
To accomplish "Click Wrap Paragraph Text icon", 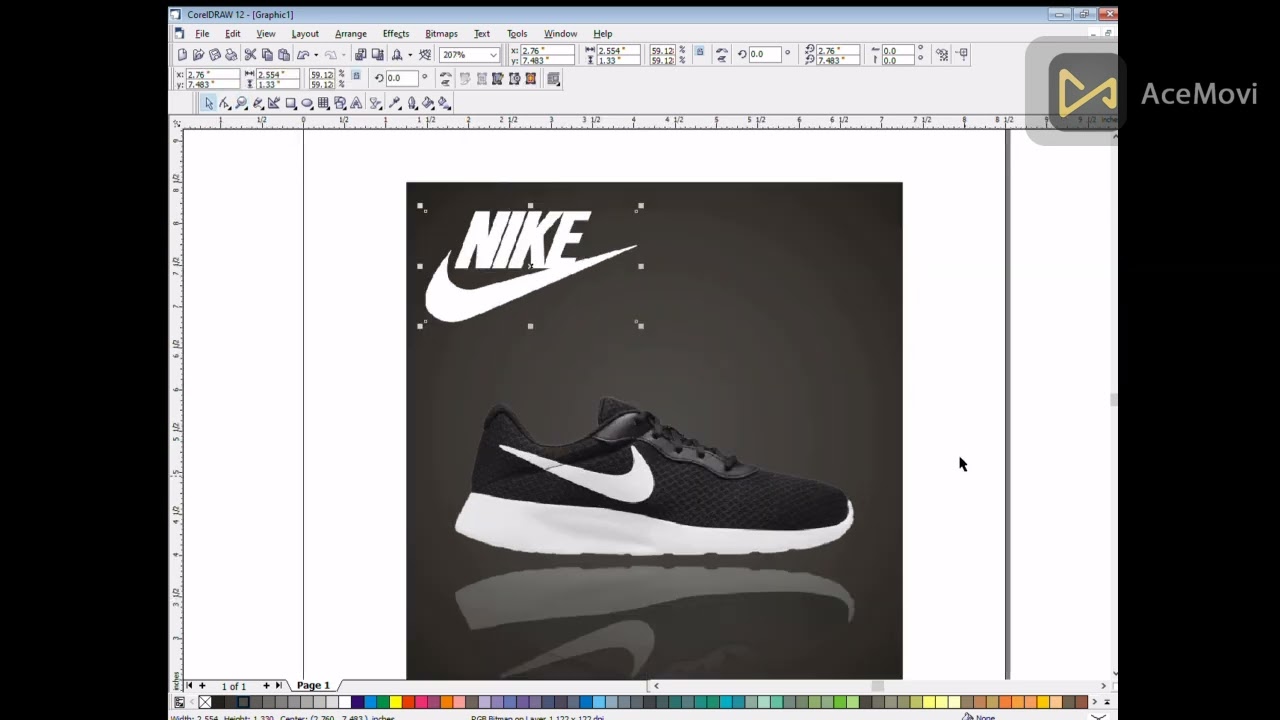I will [x=553, y=78].
